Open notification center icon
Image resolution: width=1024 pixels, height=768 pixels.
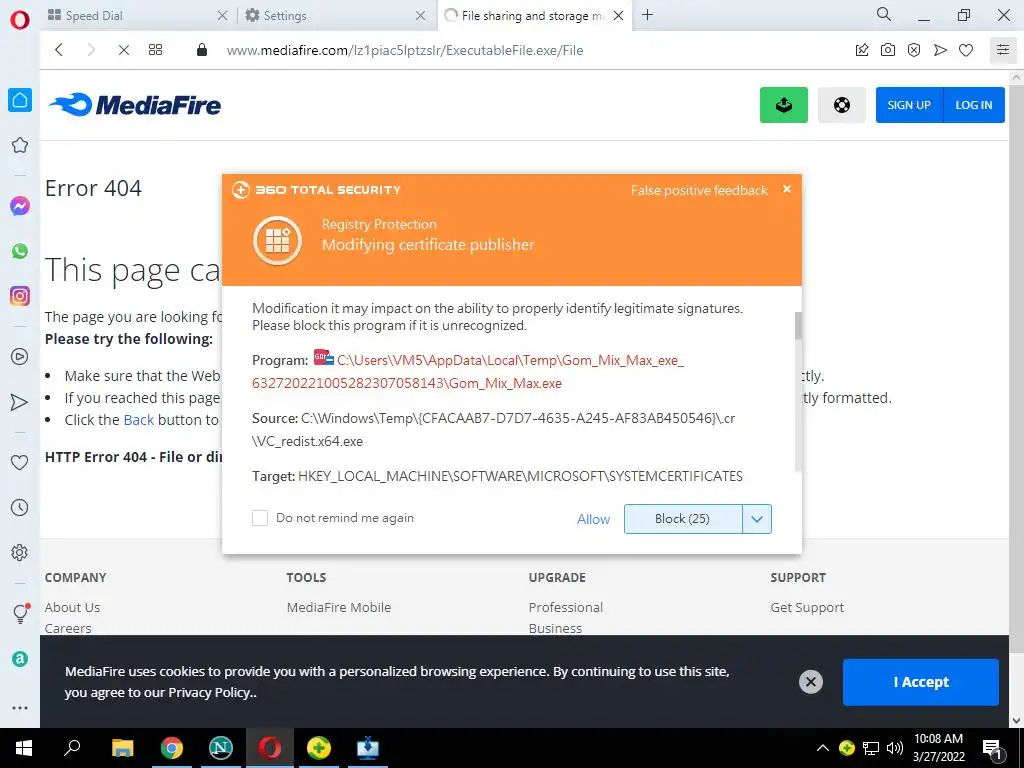992,749
